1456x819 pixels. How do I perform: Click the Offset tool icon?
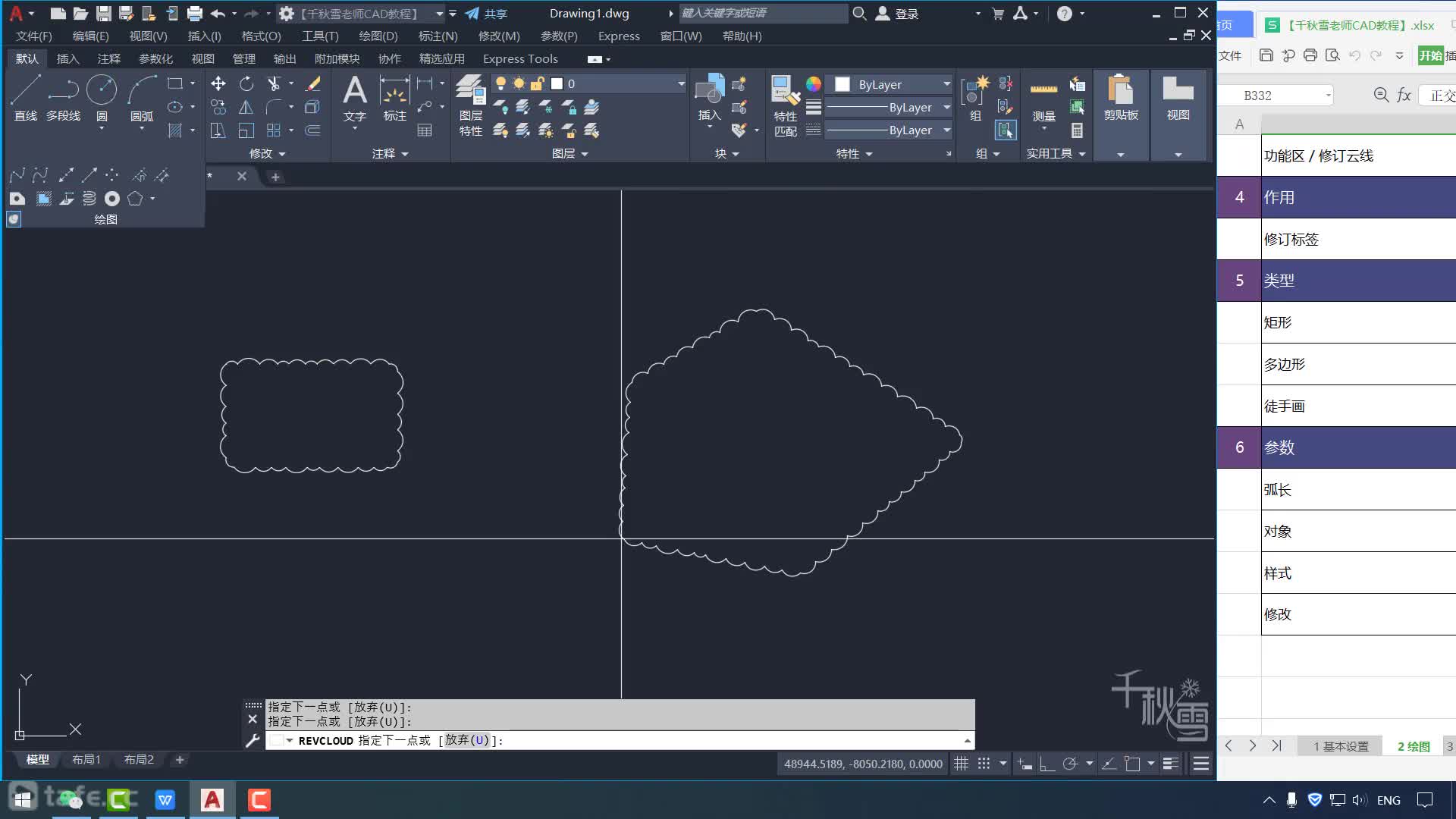(x=312, y=130)
